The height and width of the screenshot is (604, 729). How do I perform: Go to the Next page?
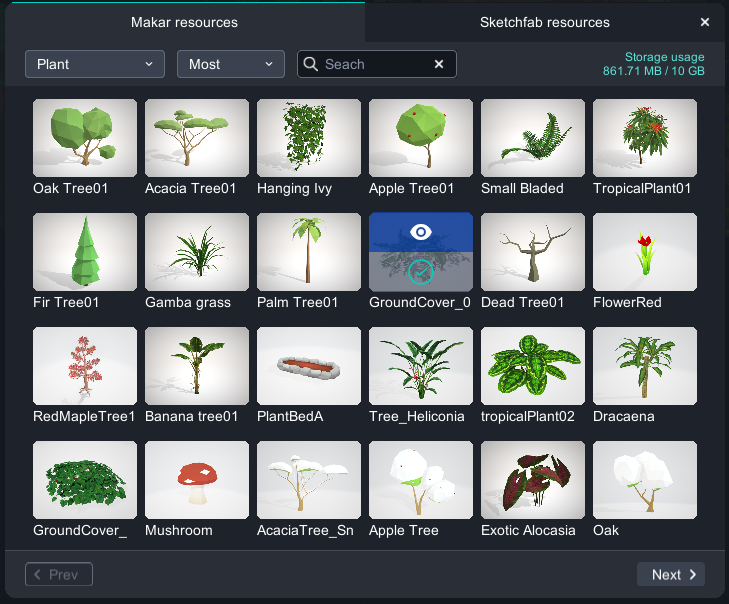671,574
